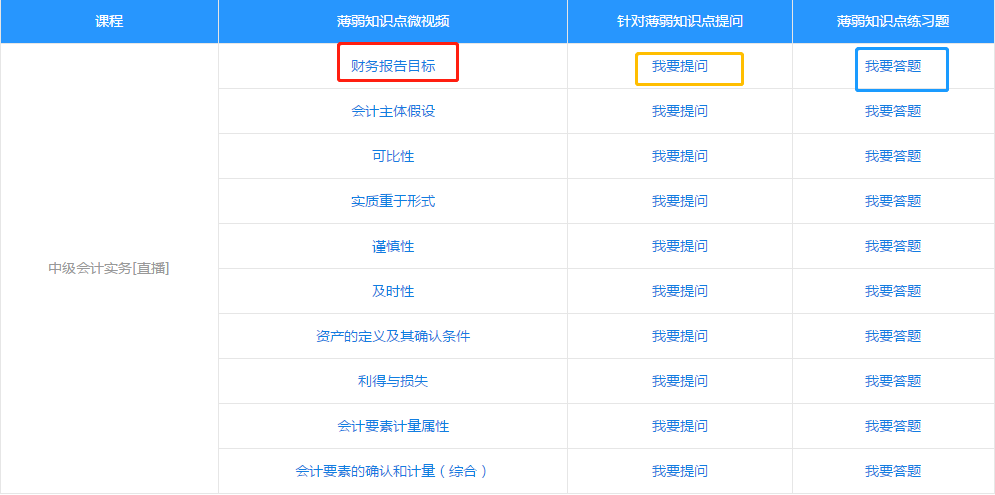Click 我要答题 in the 谨慎性 row
This screenshot has width=995, height=495.
pyautogui.click(x=893, y=246)
